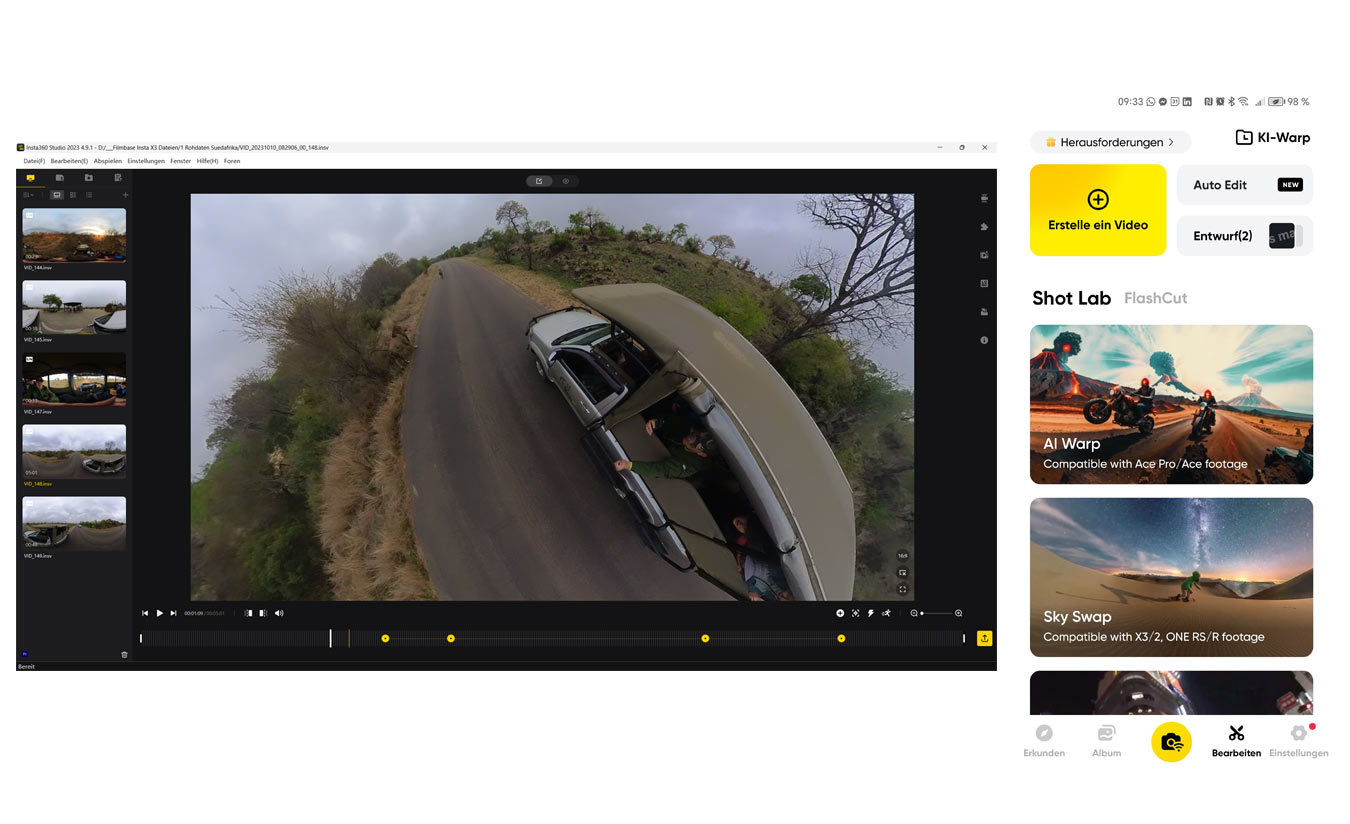
Task: Open the stitching icon above info in sidebar
Action: click(x=985, y=312)
